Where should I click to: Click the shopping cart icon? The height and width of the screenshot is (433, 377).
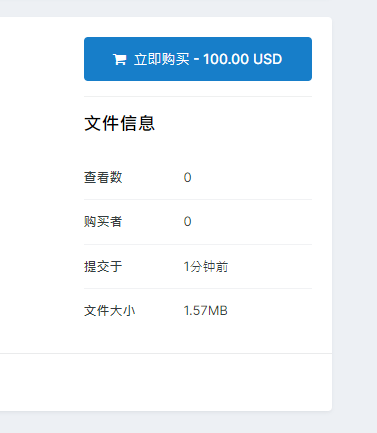click(x=120, y=60)
